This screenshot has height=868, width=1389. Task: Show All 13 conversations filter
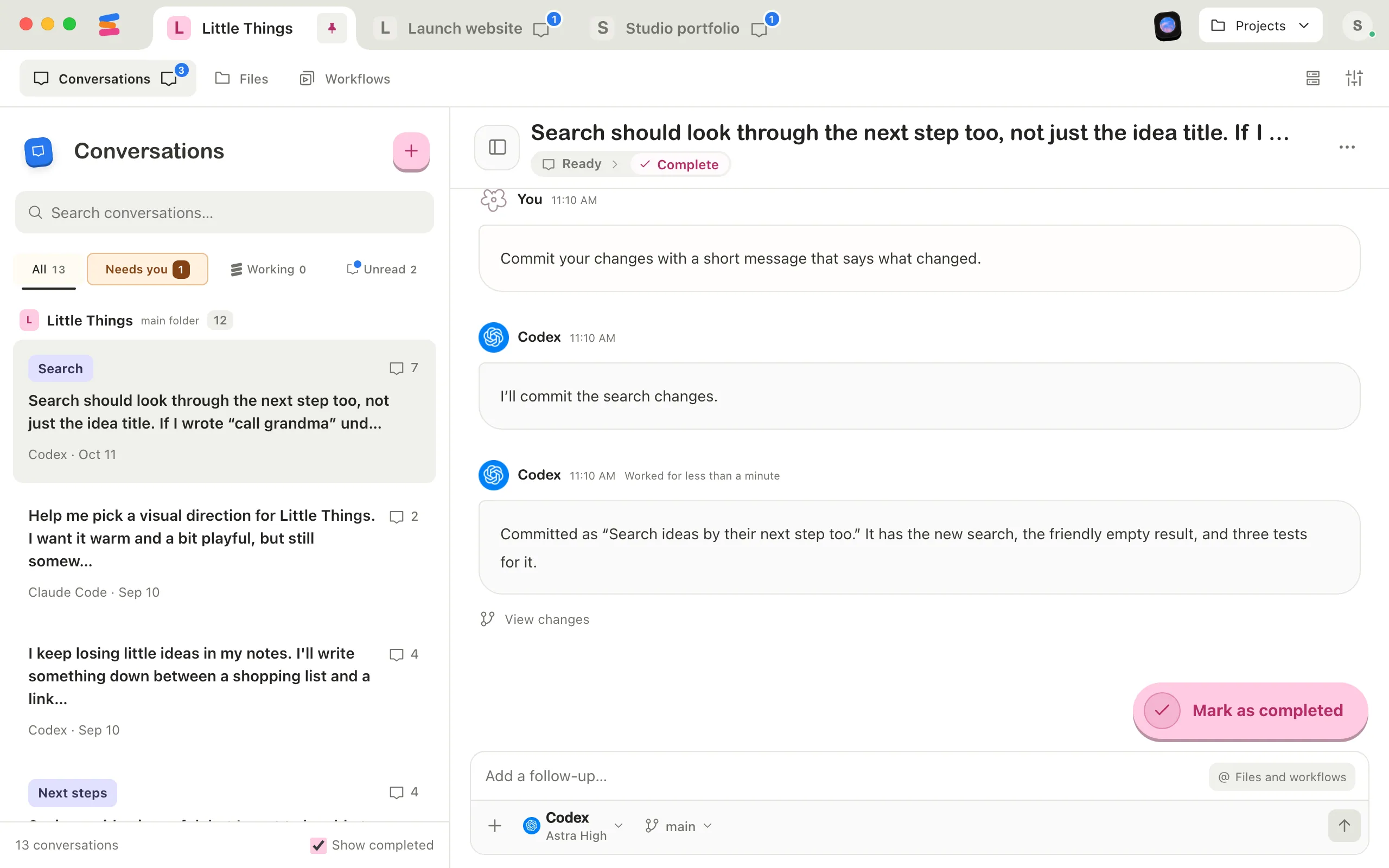[x=49, y=269]
